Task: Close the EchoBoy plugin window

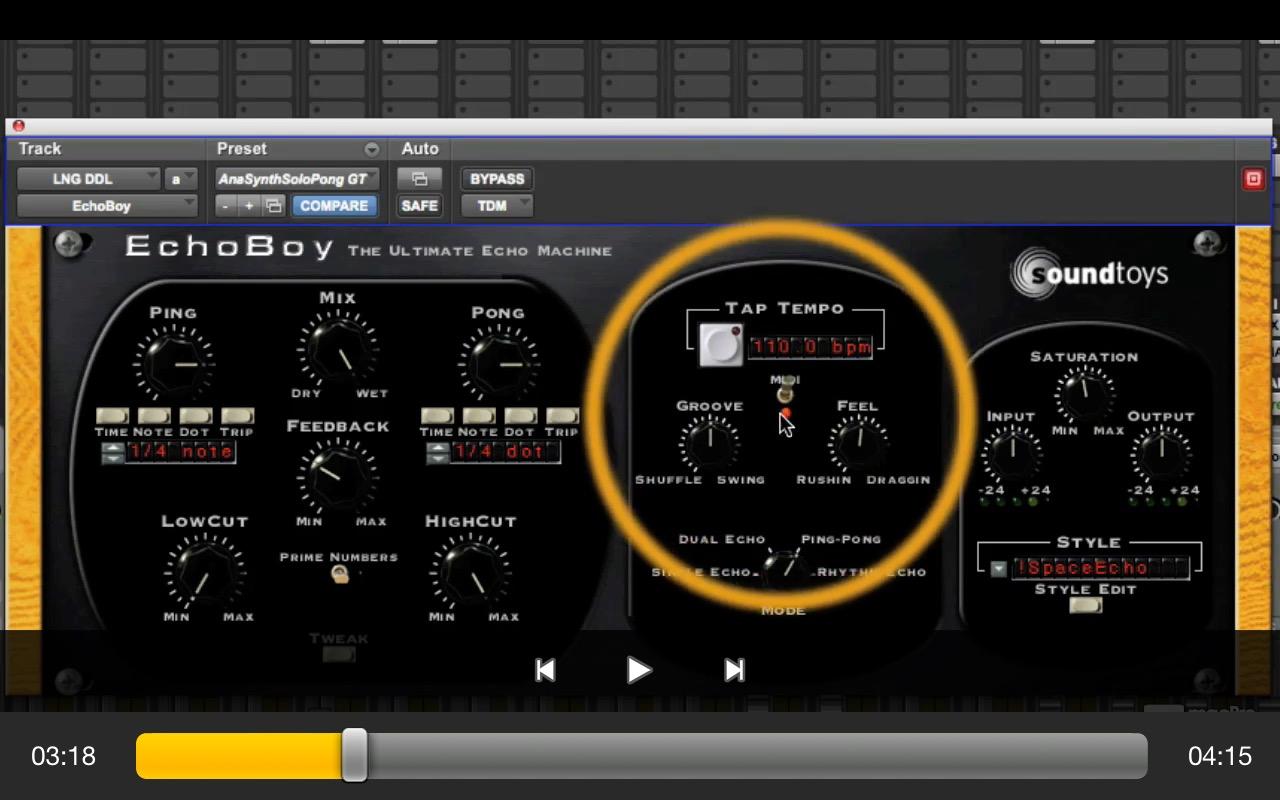Action: [x=18, y=126]
